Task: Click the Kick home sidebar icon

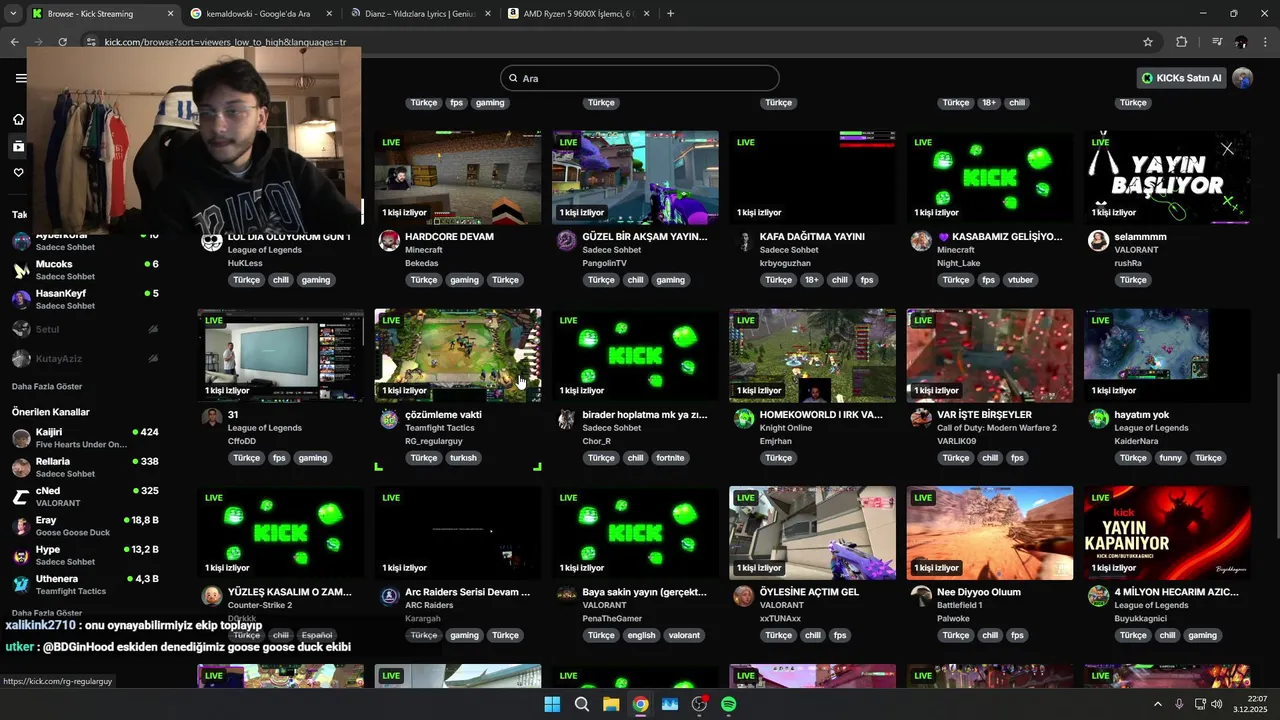Action: tap(18, 119)
